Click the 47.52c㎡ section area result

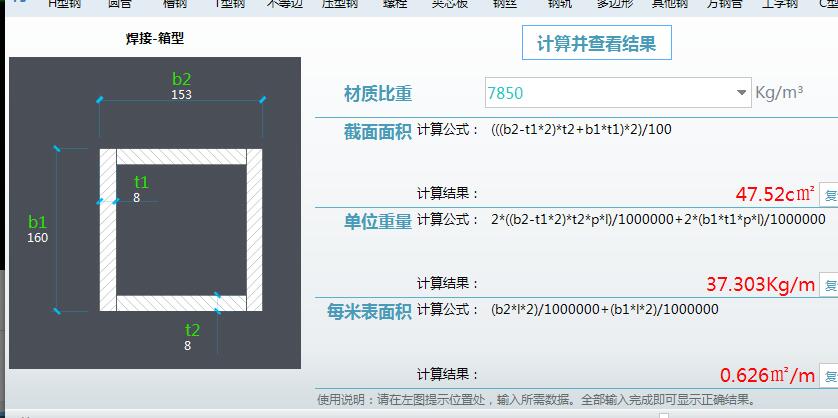tap(775, 194)
